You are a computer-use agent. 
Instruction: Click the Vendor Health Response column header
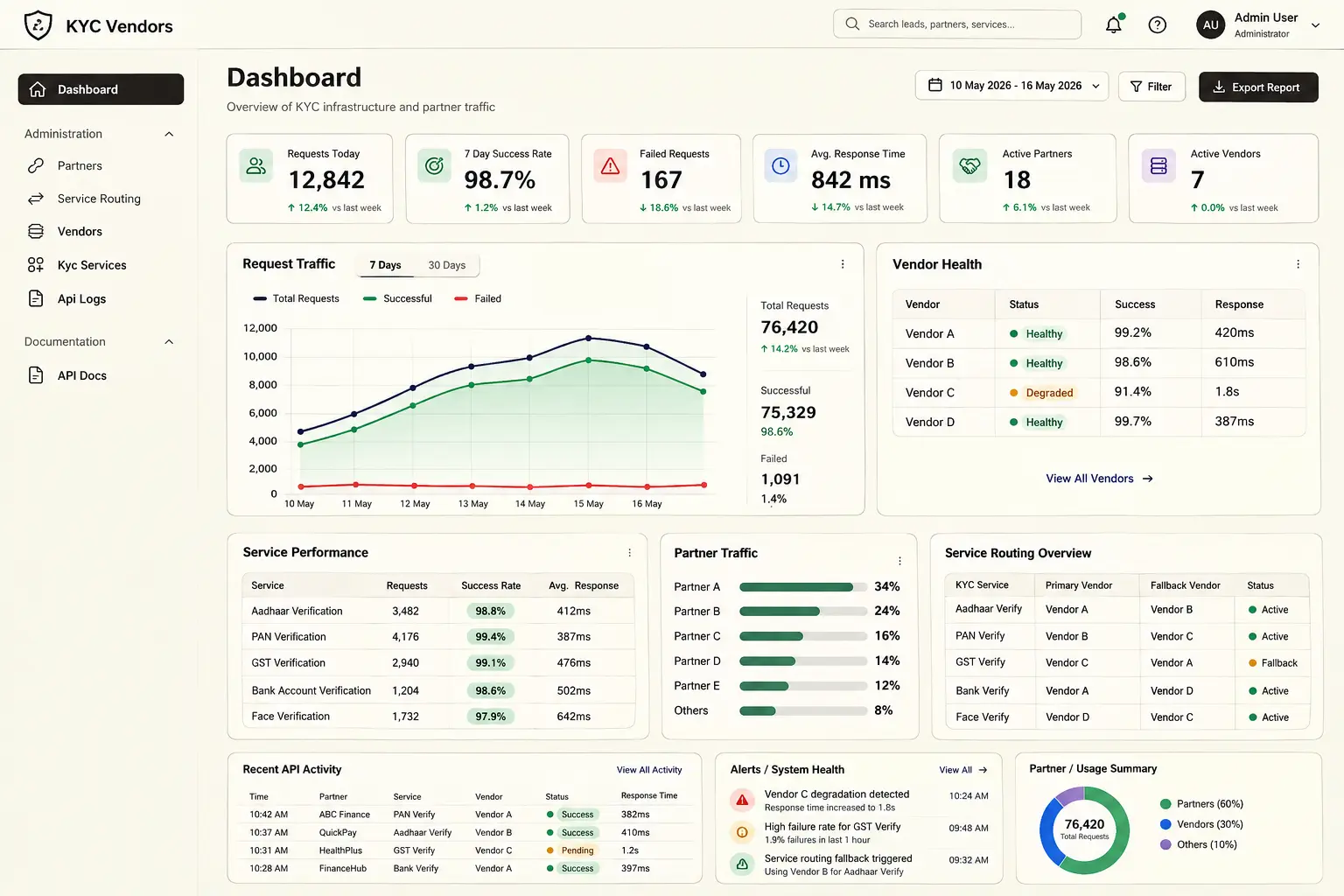click(x=1239, y=304)
